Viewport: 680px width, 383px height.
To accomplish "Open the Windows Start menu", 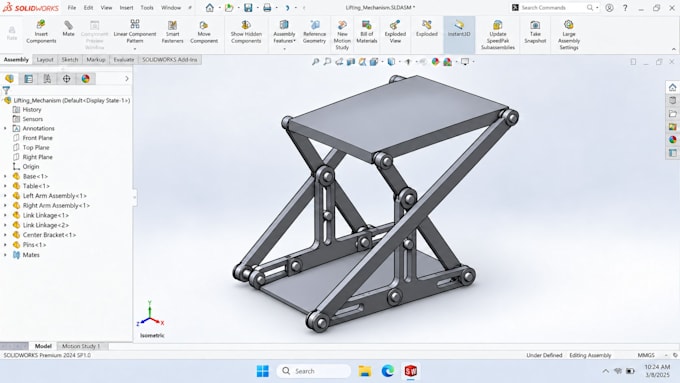I will (x=262, y=371).
